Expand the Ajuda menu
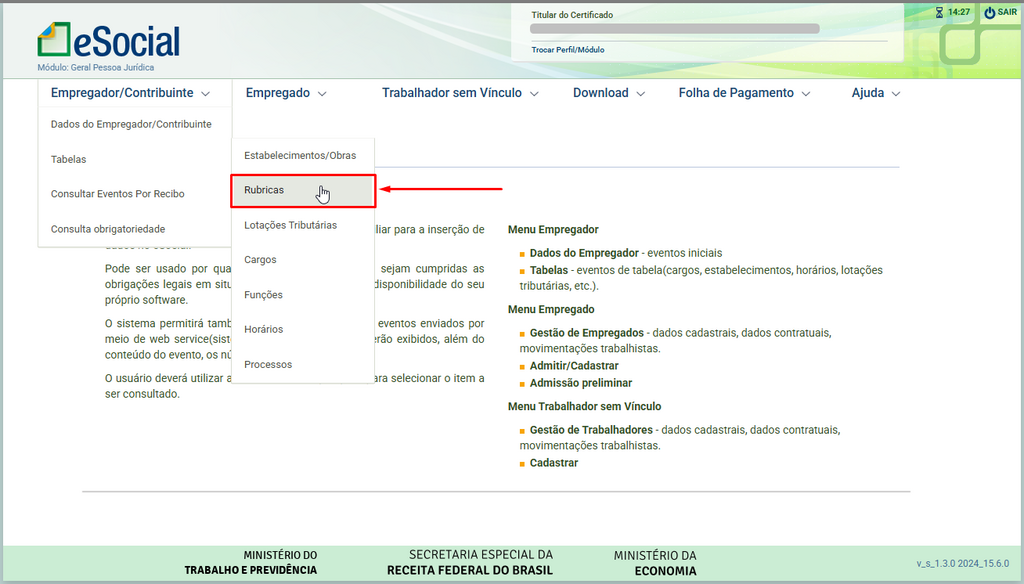Viewport: 1024px width, 584px height. [x=876, y=93]
